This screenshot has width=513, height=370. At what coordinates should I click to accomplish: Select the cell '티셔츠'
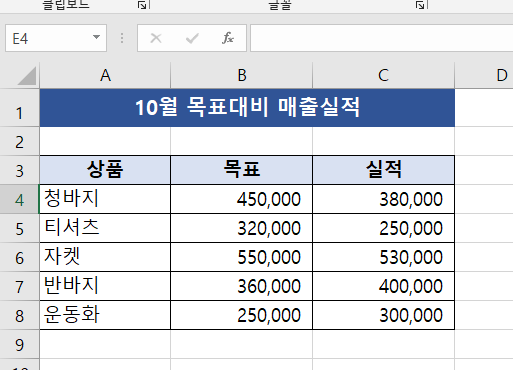(x=105, y=228)
